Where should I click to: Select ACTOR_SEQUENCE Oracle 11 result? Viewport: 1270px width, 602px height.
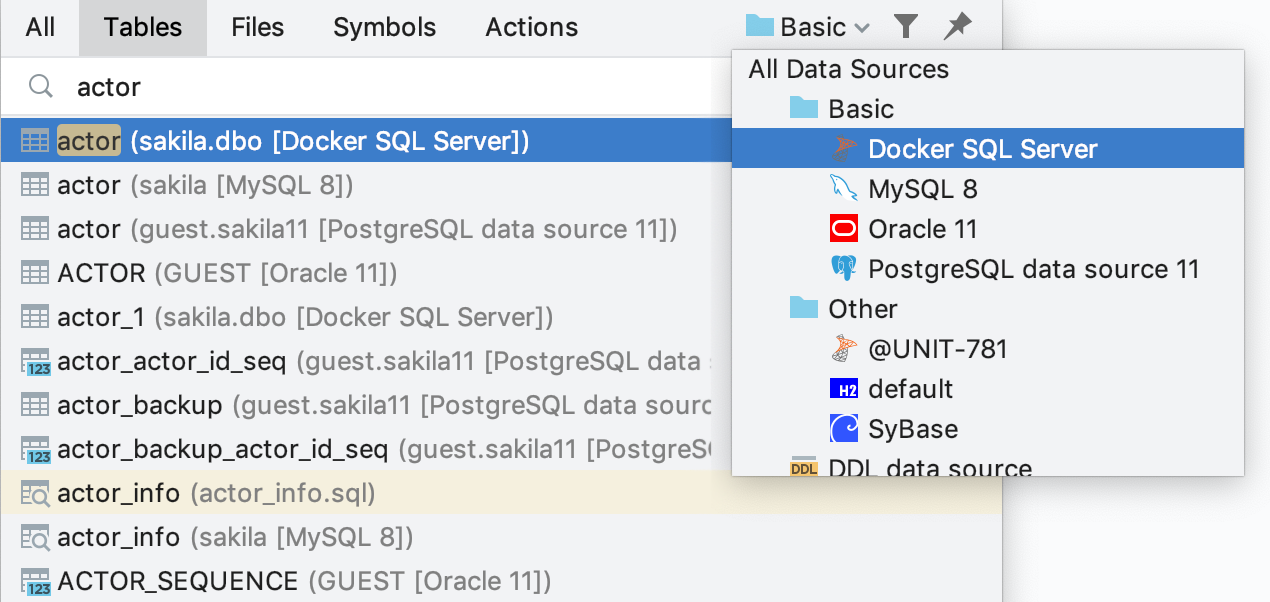304,581
